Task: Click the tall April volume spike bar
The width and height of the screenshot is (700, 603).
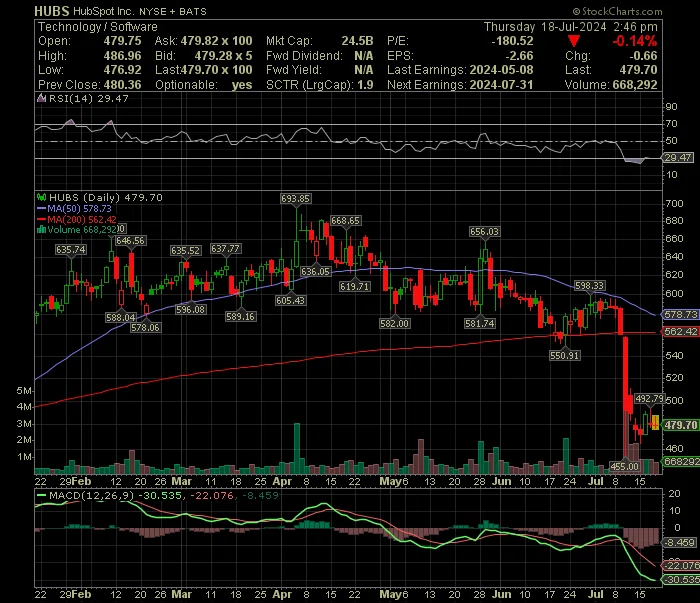Action: 297,448
